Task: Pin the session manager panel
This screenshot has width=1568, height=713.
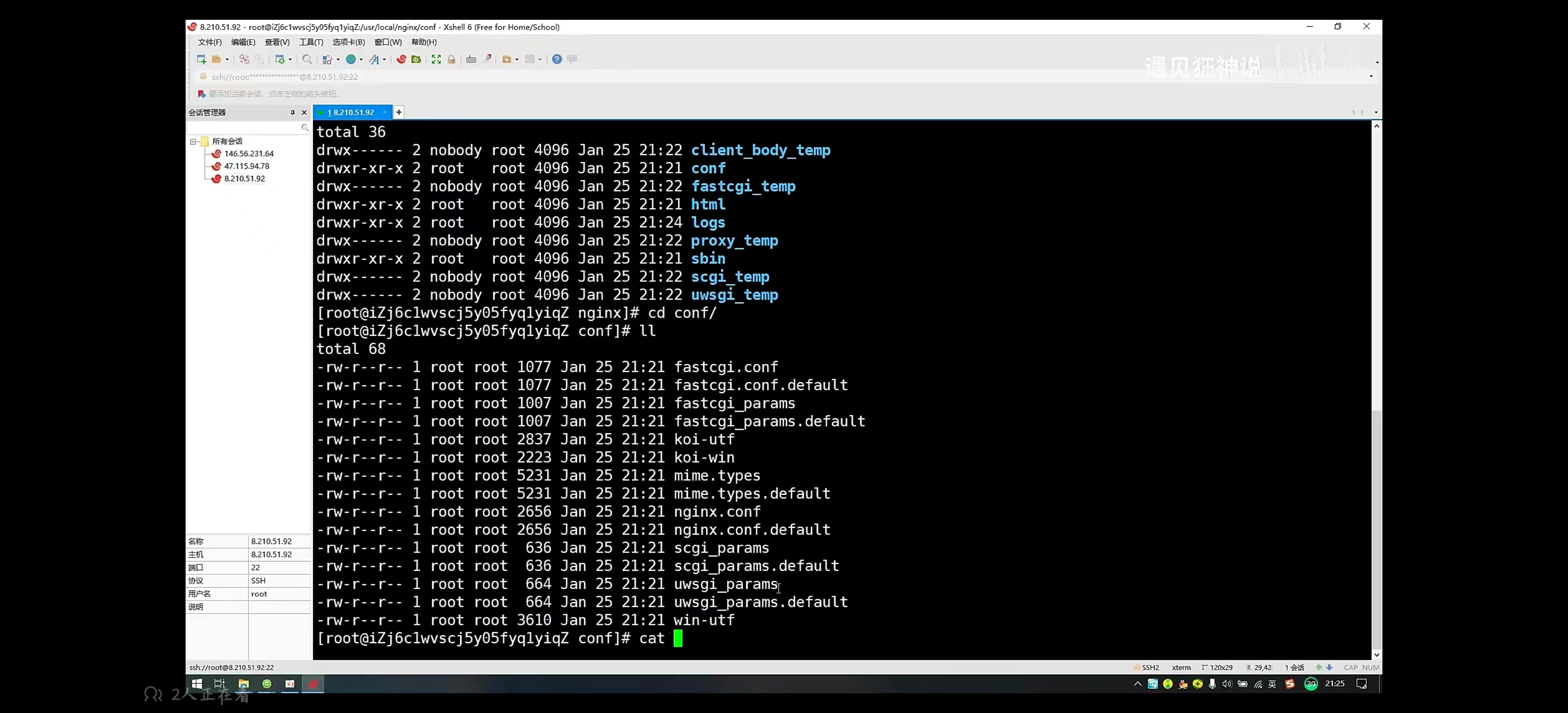Action: (x=292, y=112)
